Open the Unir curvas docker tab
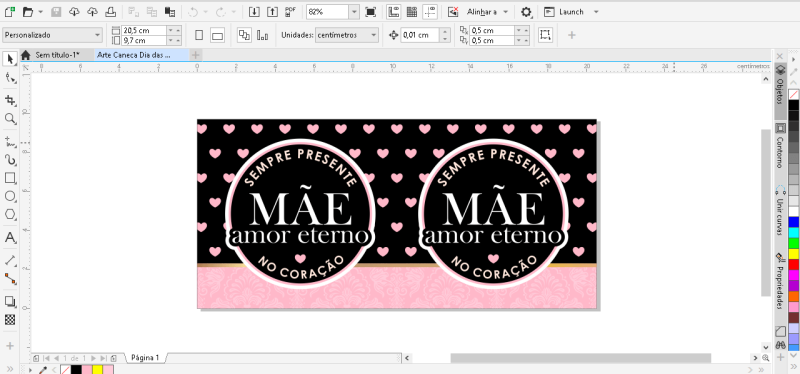 (780, 211)
